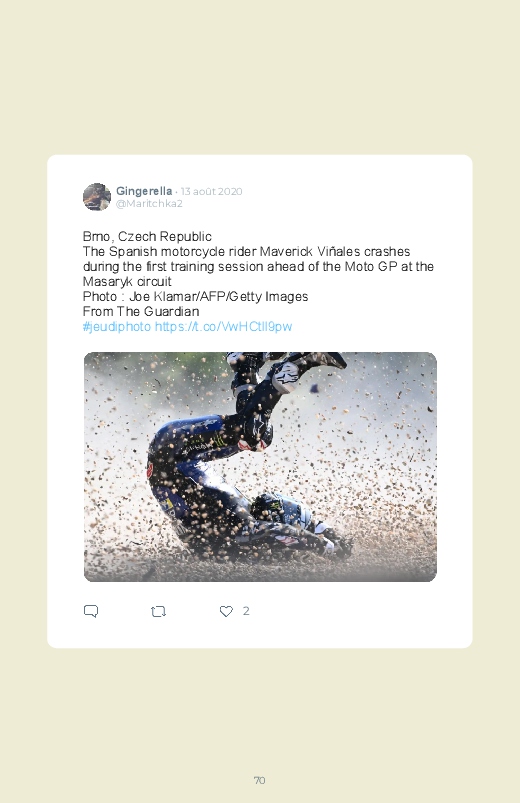Click the like count number 2
Viewport: 520px width, 803px height.
point(246,610)
